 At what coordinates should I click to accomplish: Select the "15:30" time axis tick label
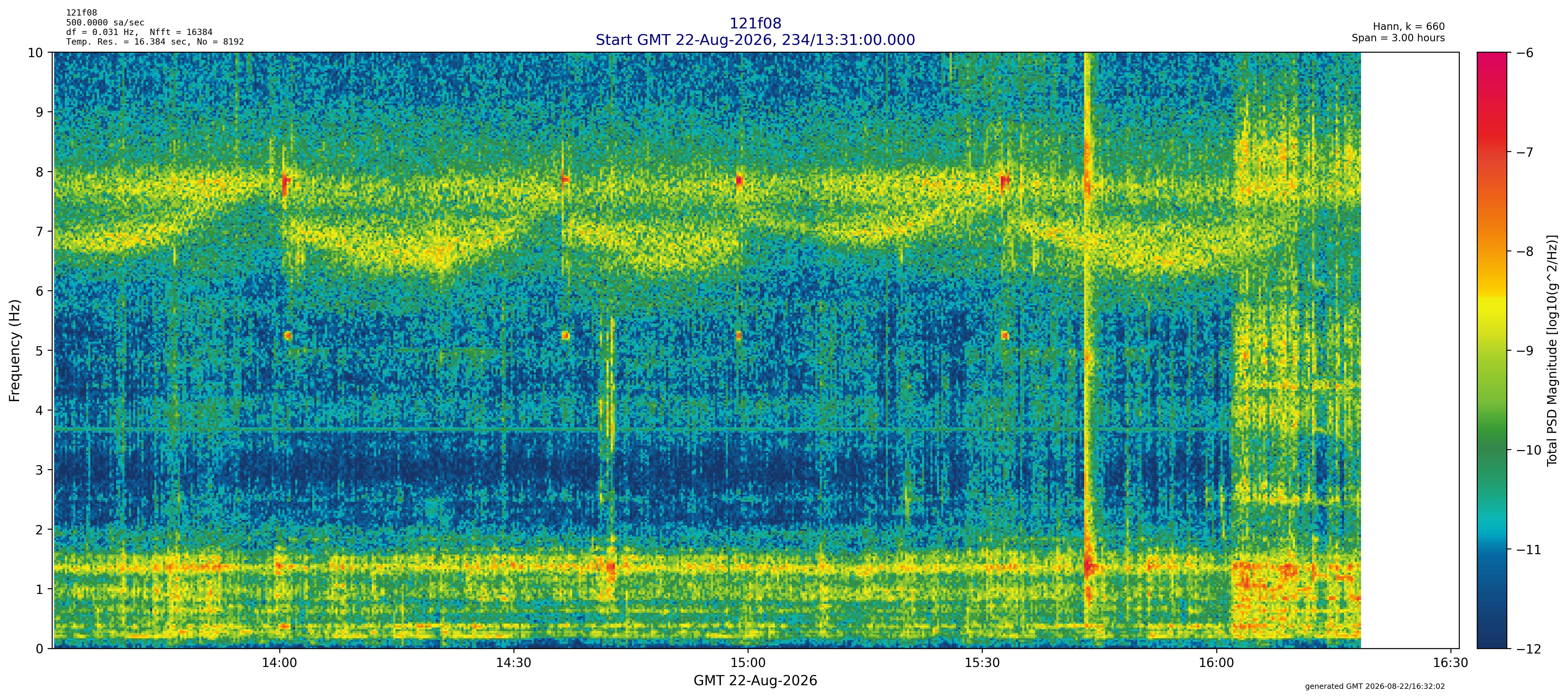click(x=982, y=662)
